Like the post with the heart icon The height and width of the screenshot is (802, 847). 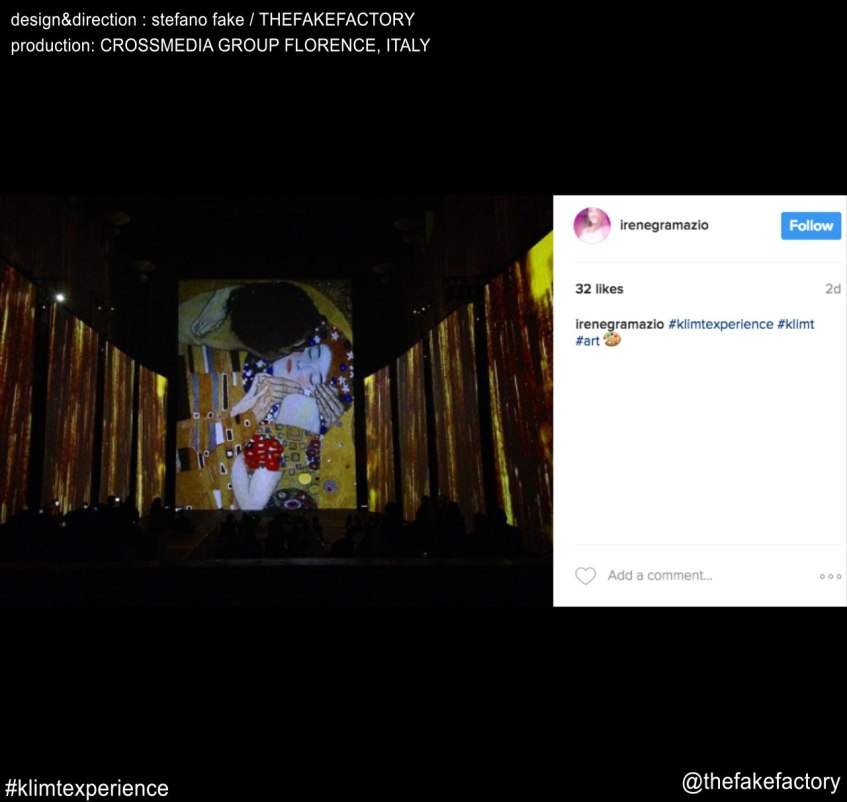point(585,576)
